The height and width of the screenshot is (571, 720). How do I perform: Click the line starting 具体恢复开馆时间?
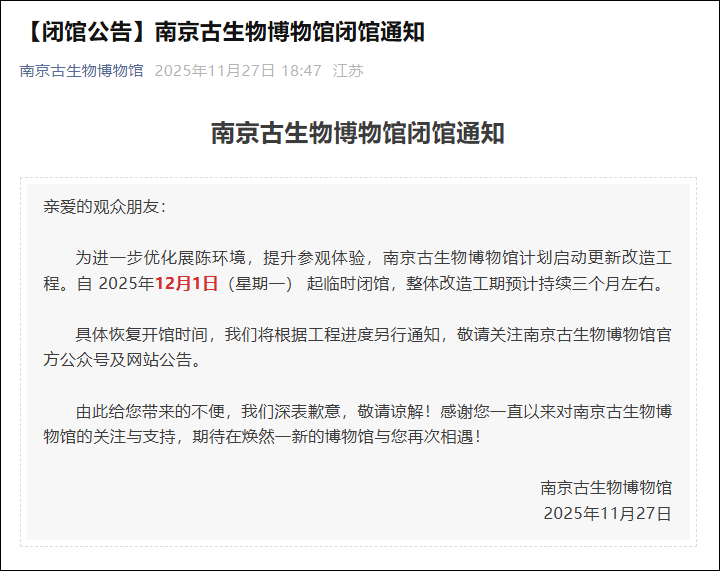(374, 334)
